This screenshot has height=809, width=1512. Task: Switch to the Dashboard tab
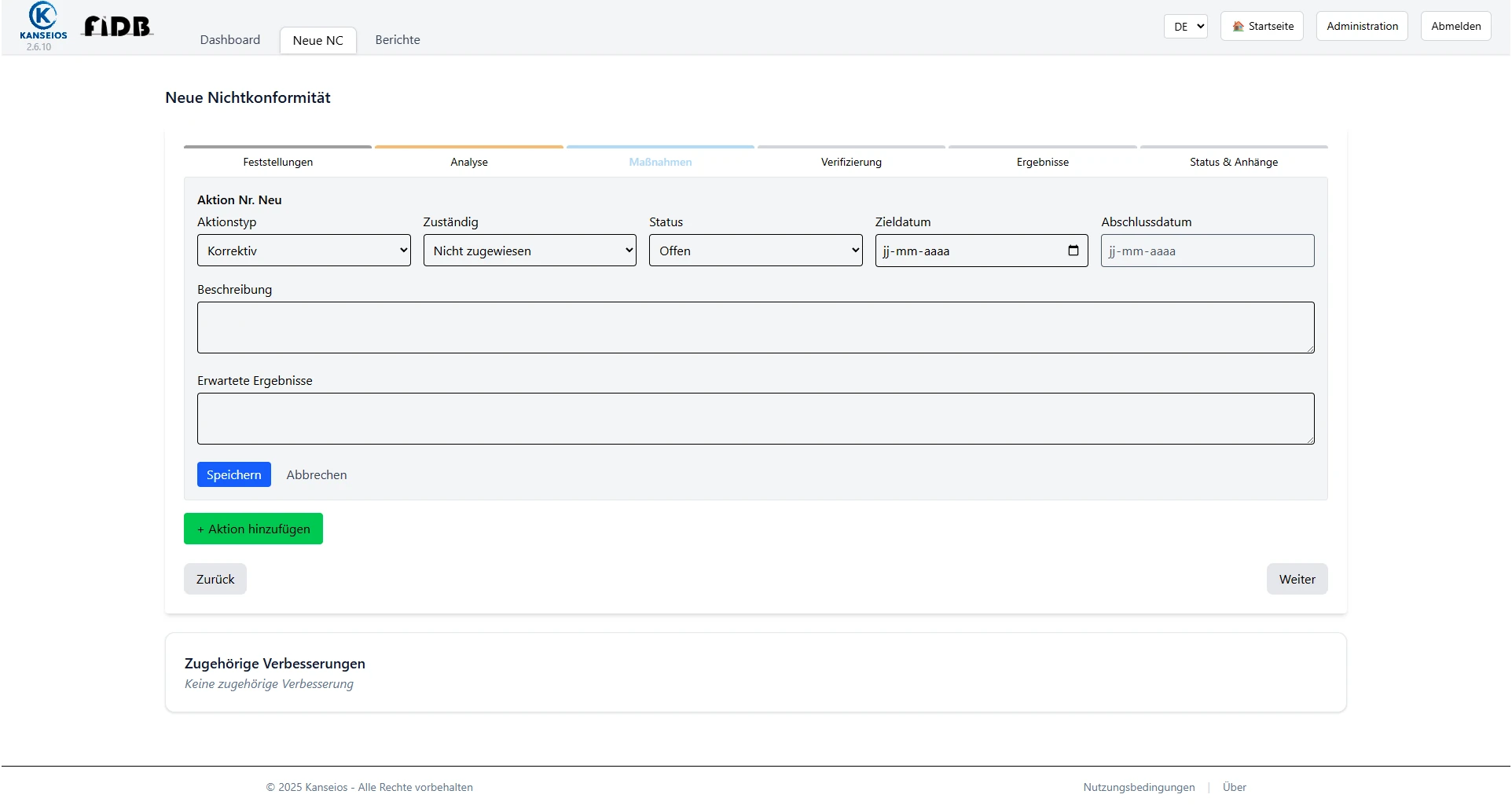click(x=229, y=40)
